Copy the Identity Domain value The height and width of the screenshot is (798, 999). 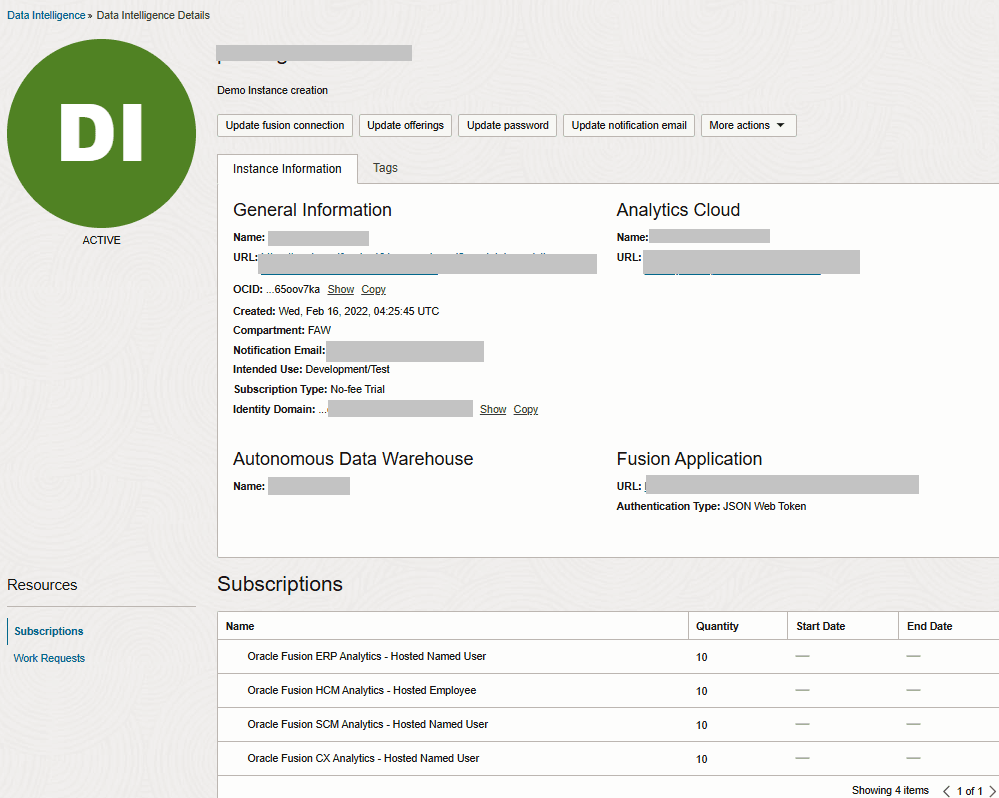(525, 409)
